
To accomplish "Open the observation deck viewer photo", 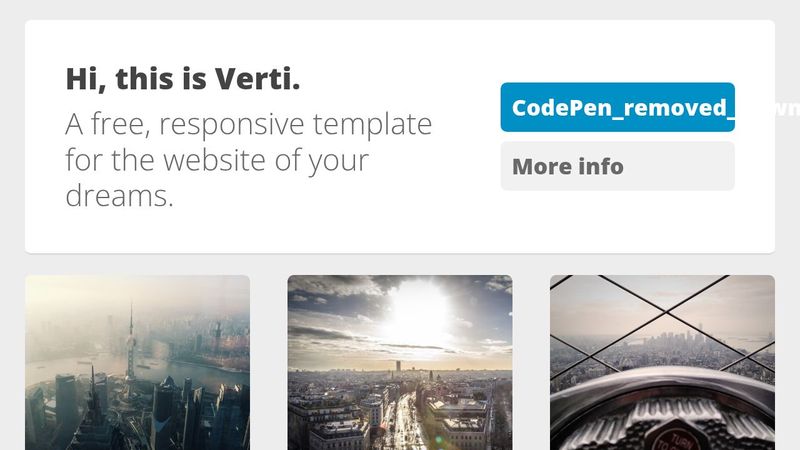I will [x=662, y=362].
